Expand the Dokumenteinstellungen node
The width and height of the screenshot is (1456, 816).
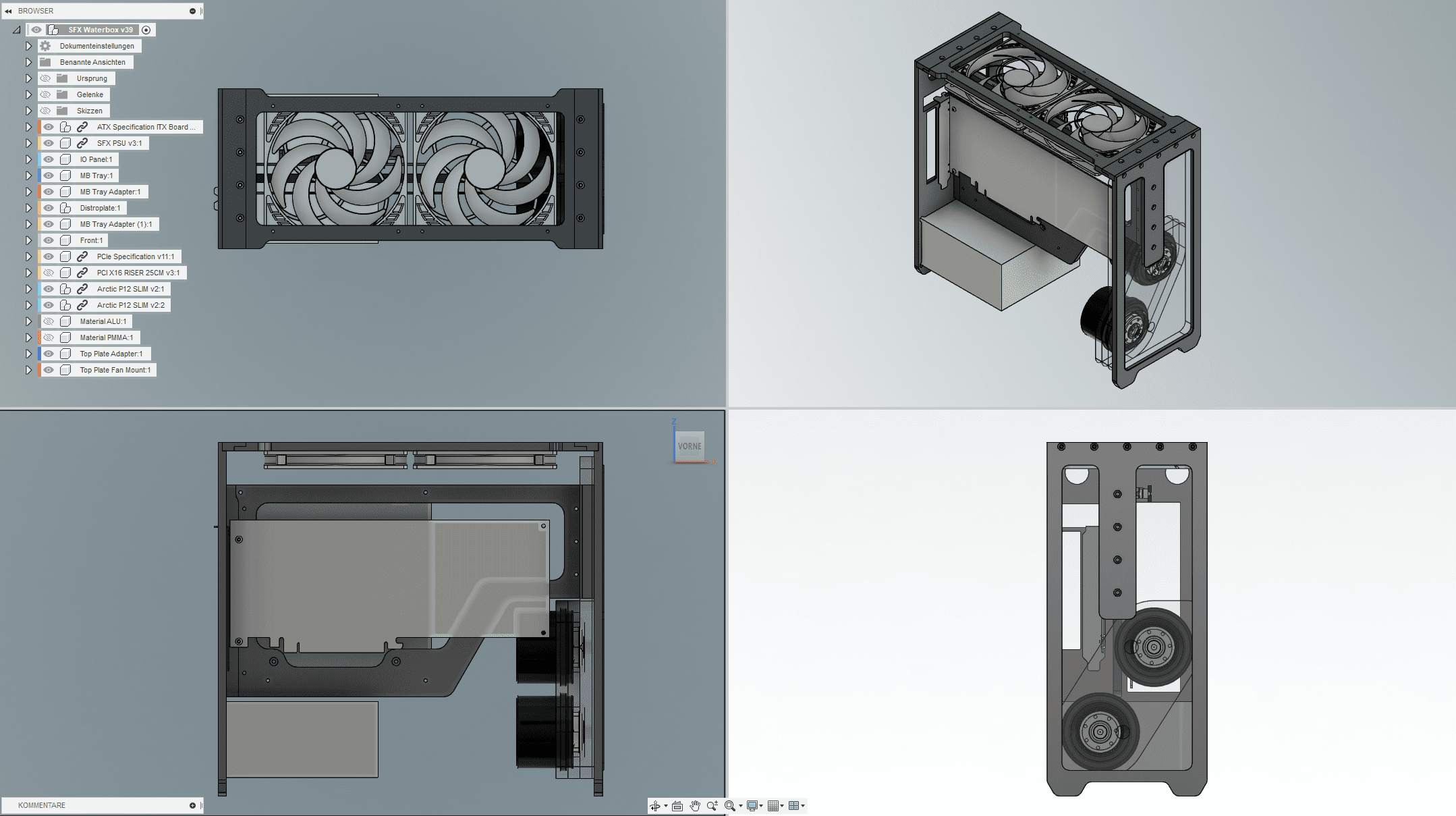coord(28,46)
